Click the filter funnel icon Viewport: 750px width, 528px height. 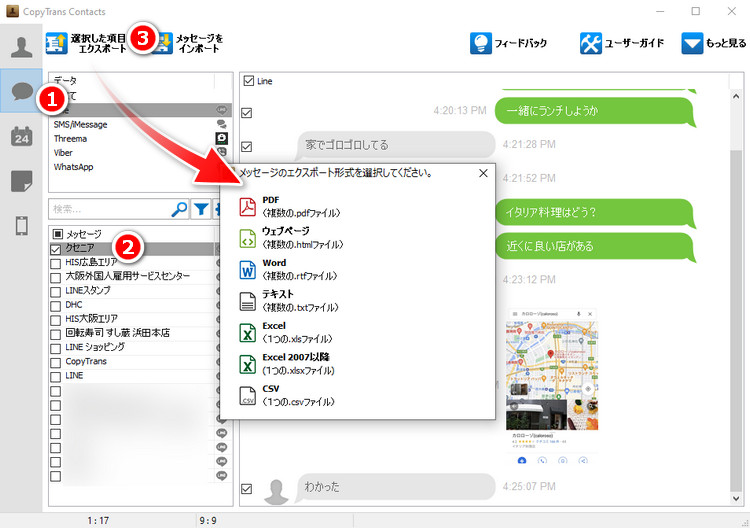[201, 209]
